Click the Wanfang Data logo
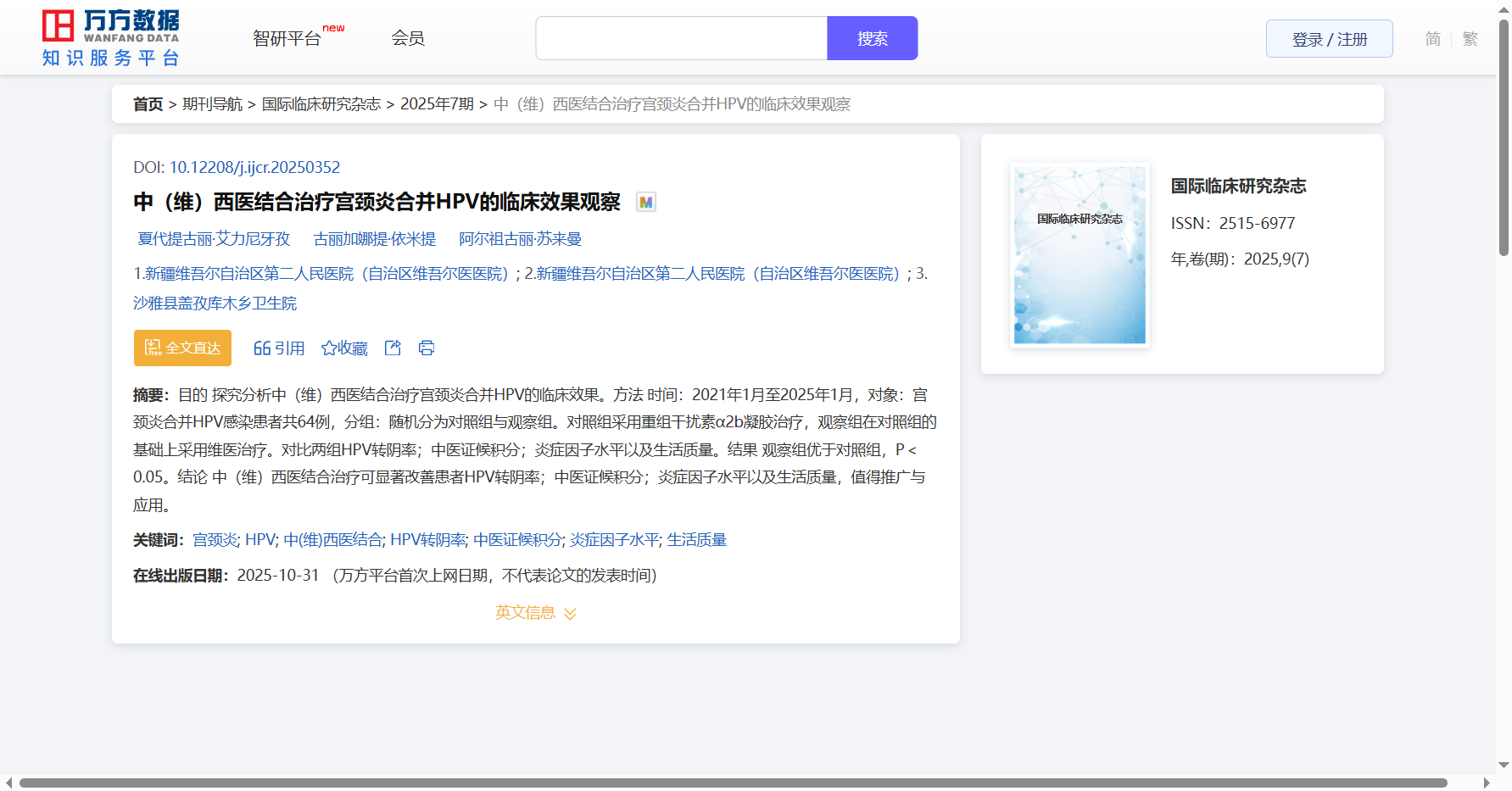 click(x=110, y=38)
